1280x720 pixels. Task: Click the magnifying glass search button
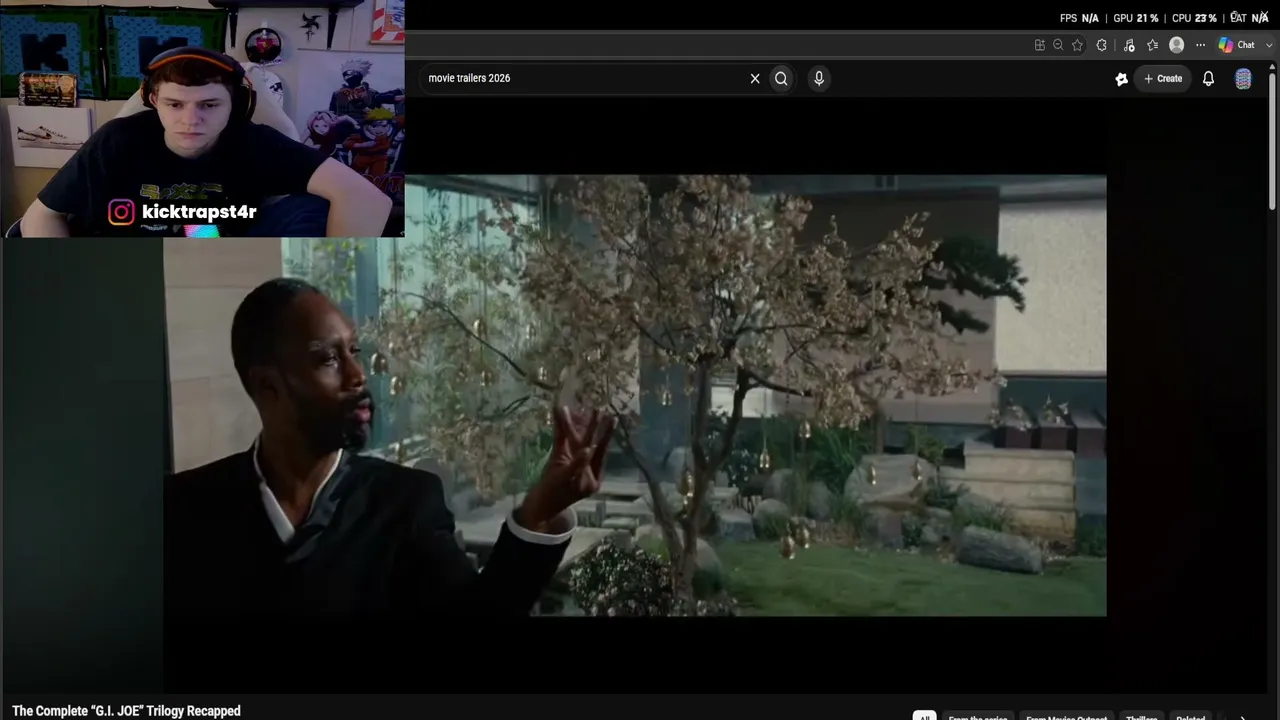click(781, 78)
